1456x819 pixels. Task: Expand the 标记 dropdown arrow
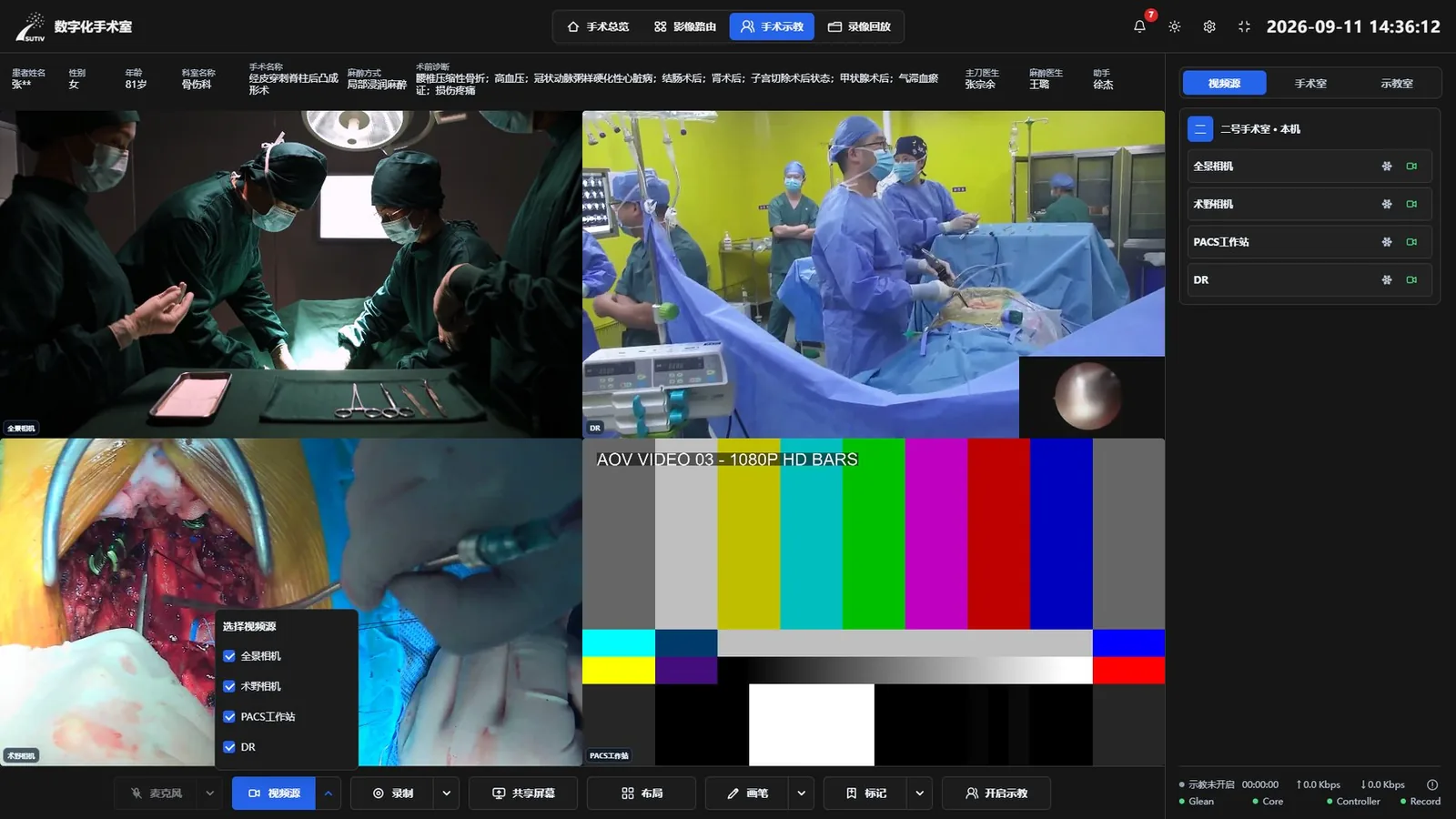tap(920, 794)
